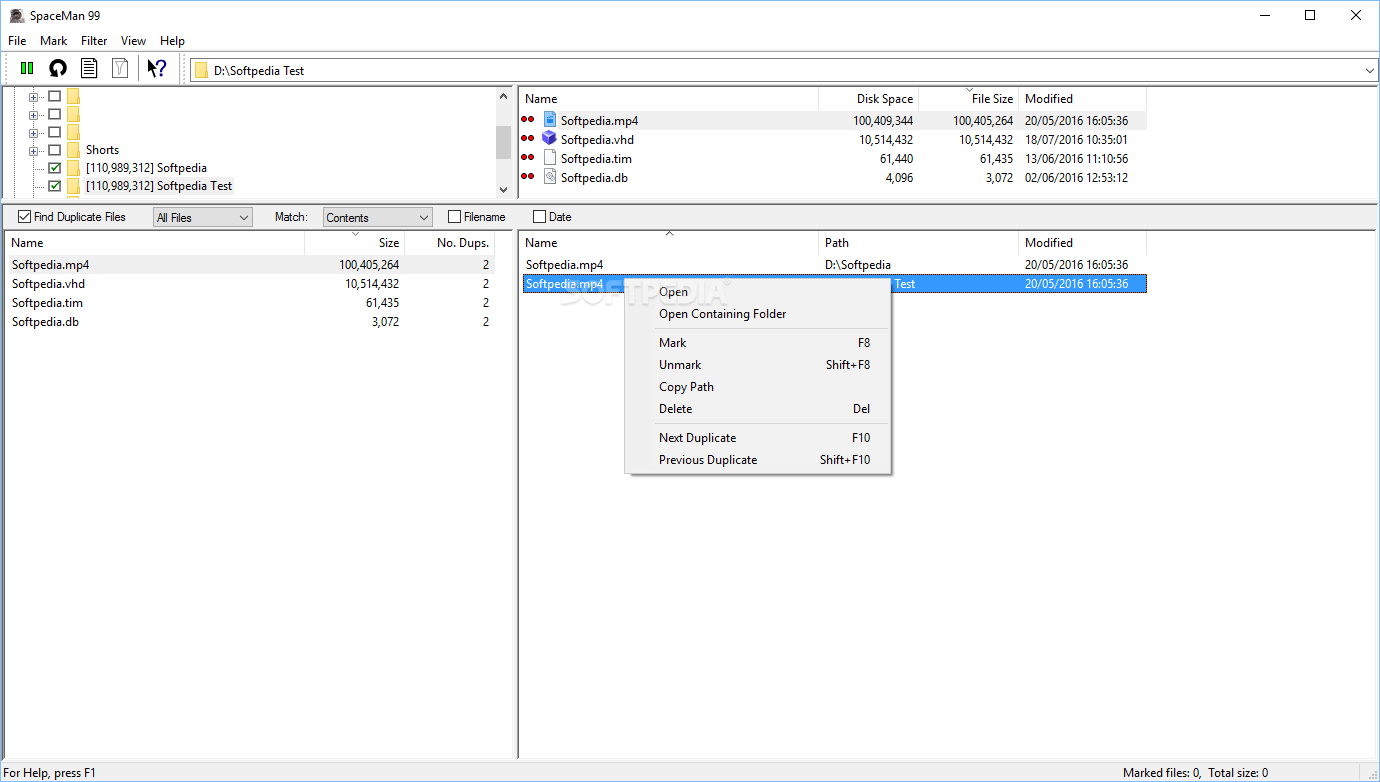1380x782 pixels.
Task: Click folder tree scrollbar down arrow
Action: (x=503, y=189)
